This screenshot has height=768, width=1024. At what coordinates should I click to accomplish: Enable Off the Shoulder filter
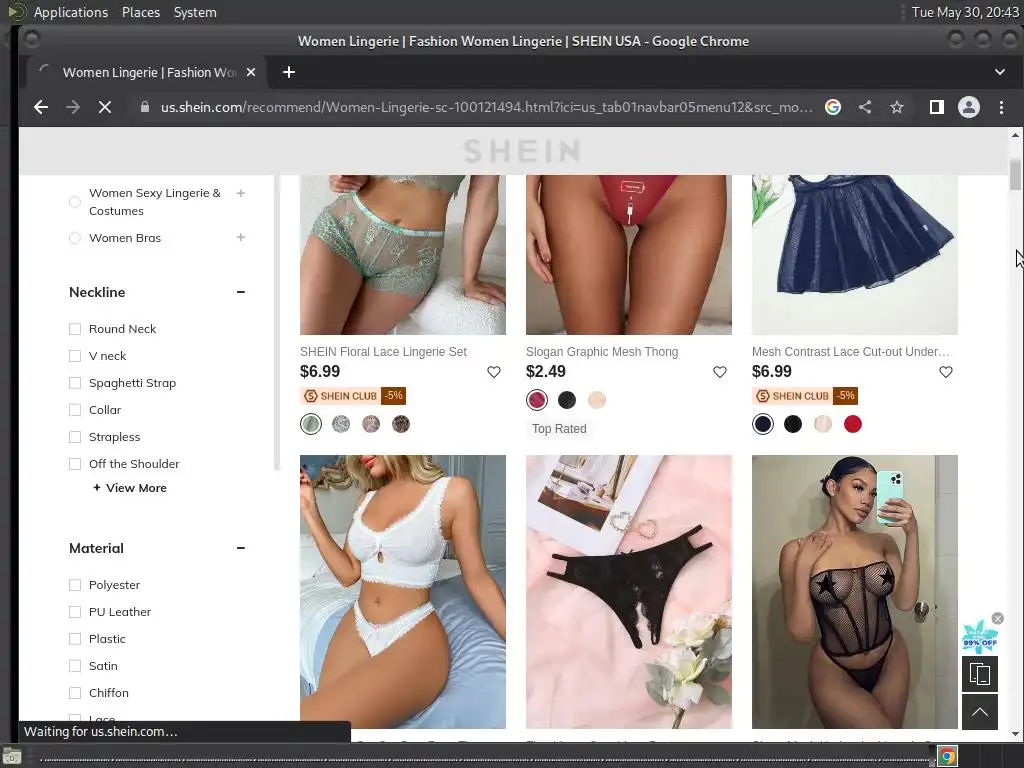pyautogui.click(x=75, y=464)
